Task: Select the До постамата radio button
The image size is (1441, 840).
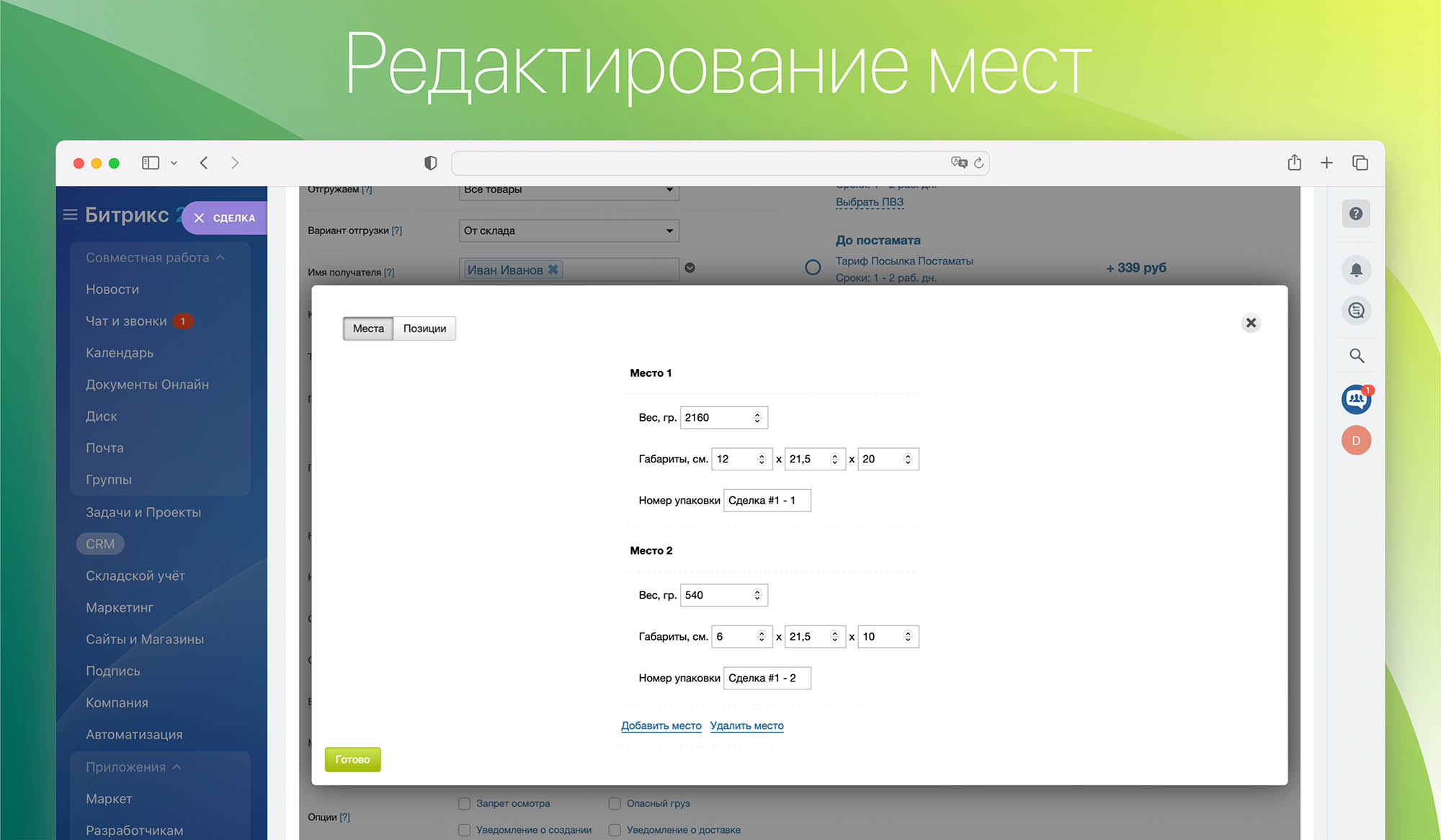Action: coord(813,268)
